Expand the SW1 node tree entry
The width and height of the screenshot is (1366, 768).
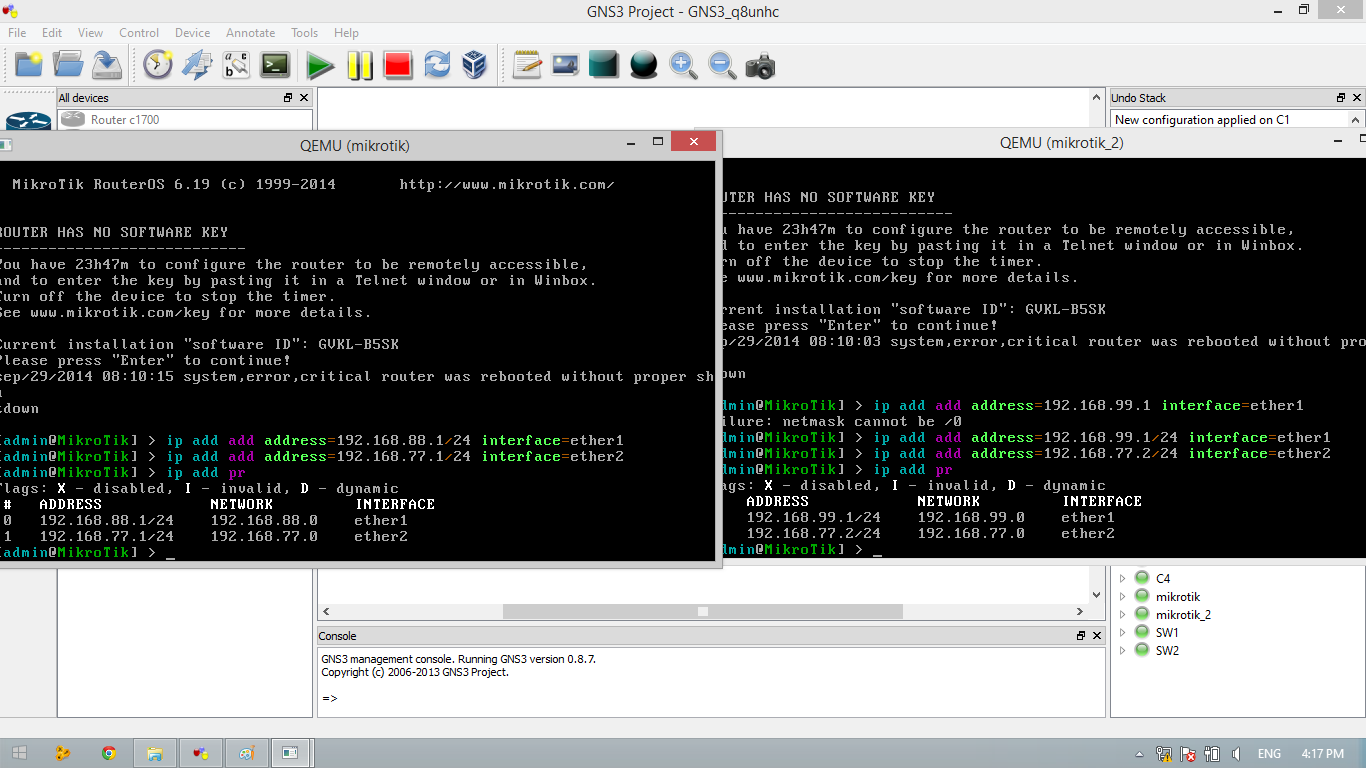click(1124, 632)
